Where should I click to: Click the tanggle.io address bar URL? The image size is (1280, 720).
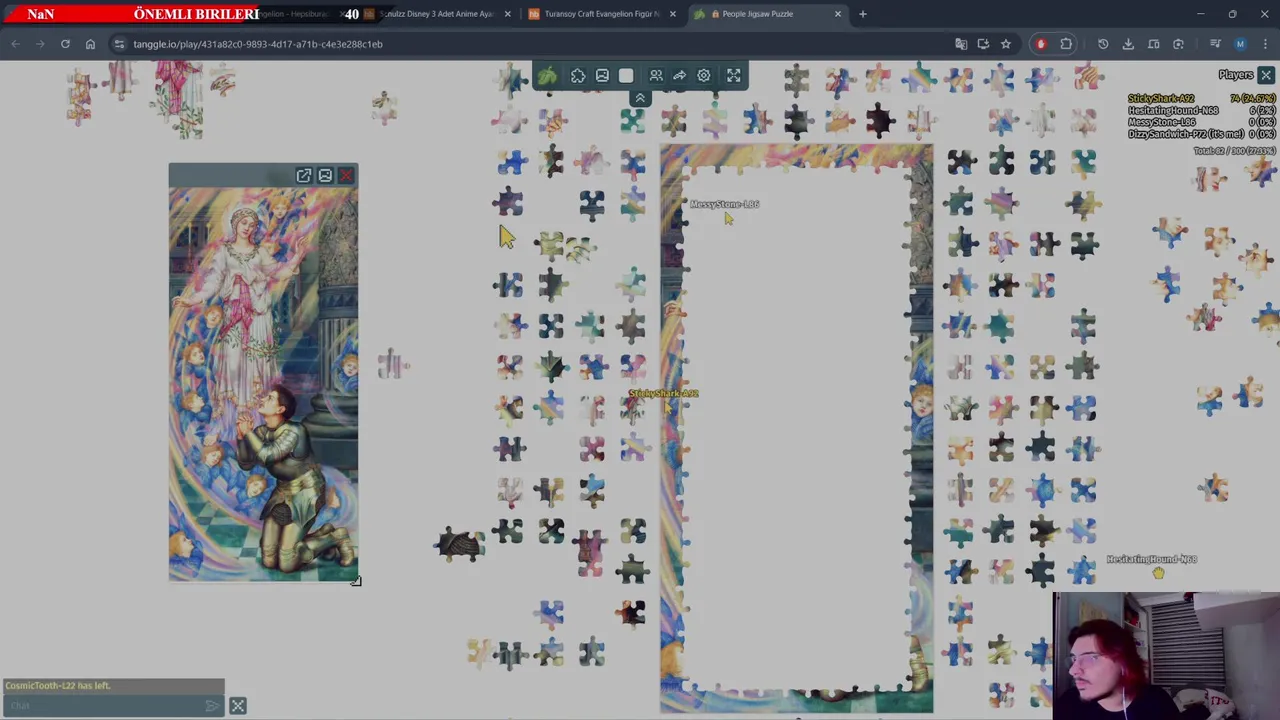pyautogui.click(x=258, y=44)
